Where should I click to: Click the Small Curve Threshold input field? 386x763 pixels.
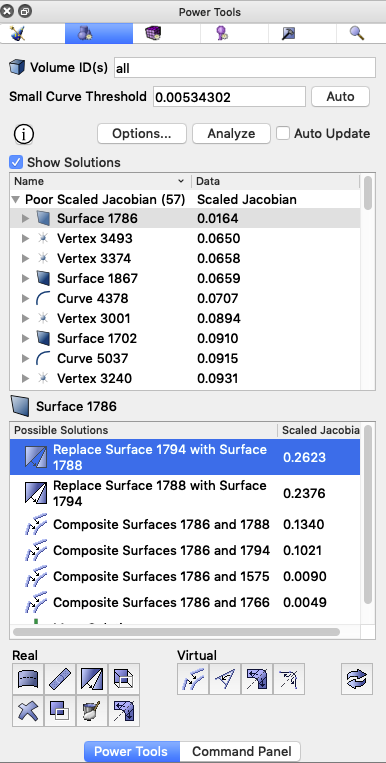229,97
